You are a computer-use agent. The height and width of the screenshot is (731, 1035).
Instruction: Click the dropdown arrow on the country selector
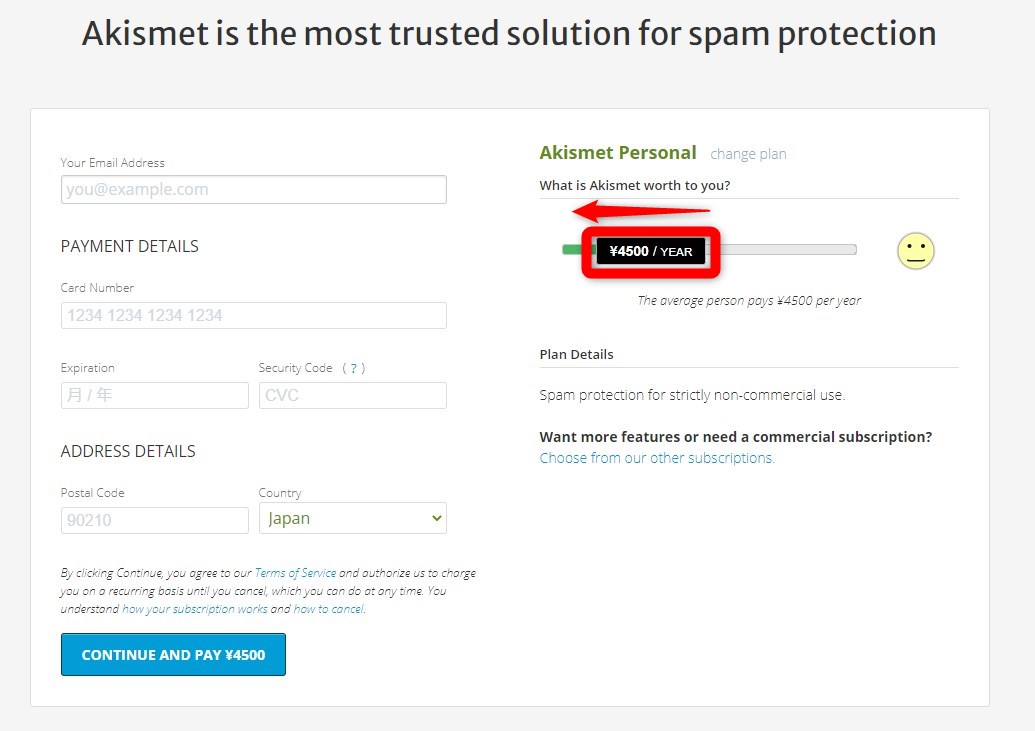[x=434, y=518]
